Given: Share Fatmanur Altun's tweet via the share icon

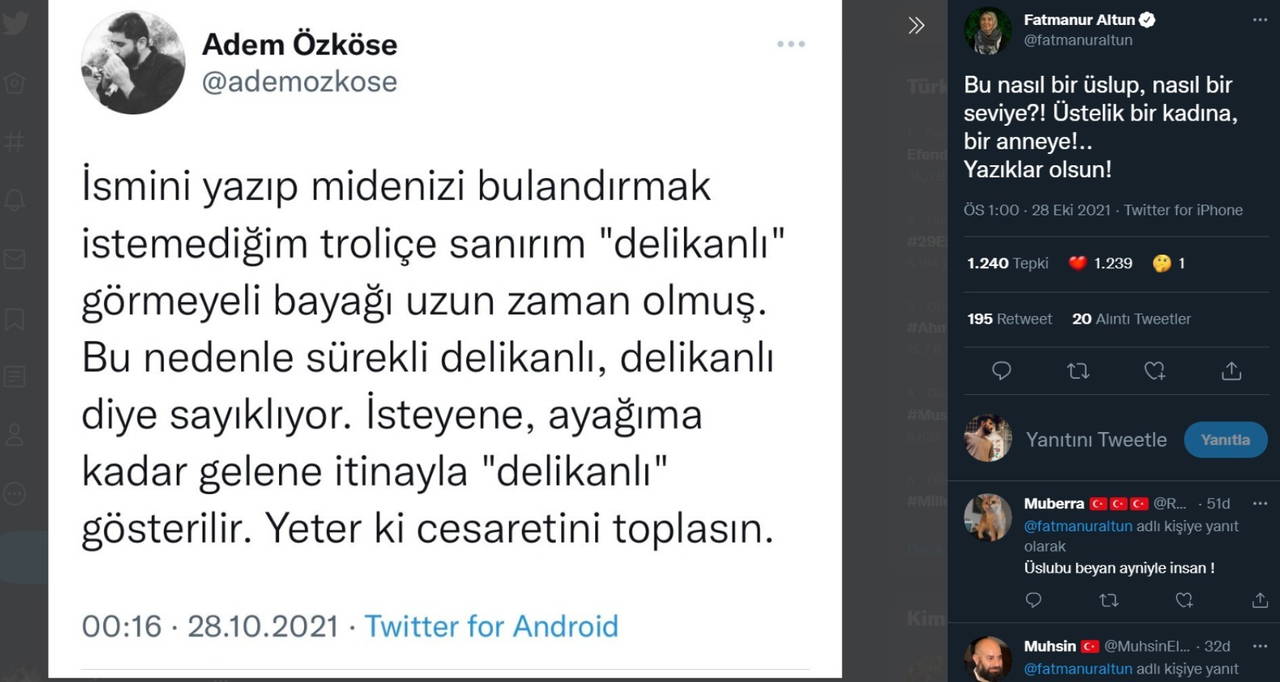Looking at the screenshot, I should [x=1231, y=371].
